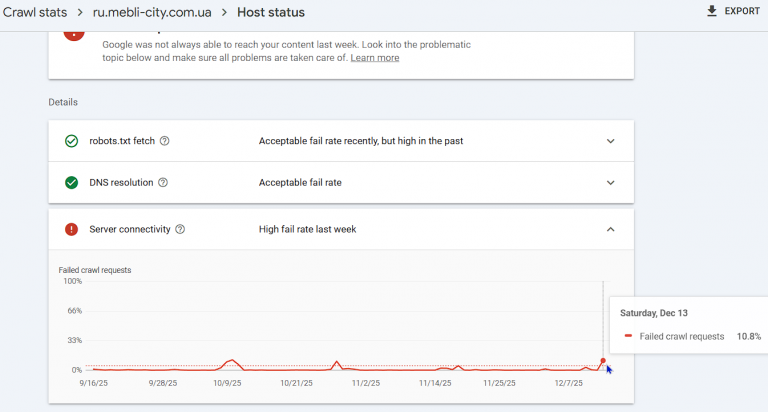The height and width of the screenshot is (412, 768).
Task: Click the green robots.txt status checkmark icon
Action: click(71, 141)
